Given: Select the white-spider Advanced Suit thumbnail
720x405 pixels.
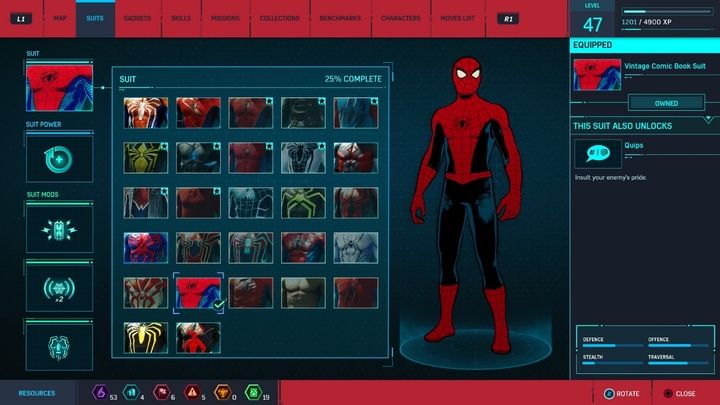Looking at the screenshot, I should pyautogui.click(x=146, y=112).
